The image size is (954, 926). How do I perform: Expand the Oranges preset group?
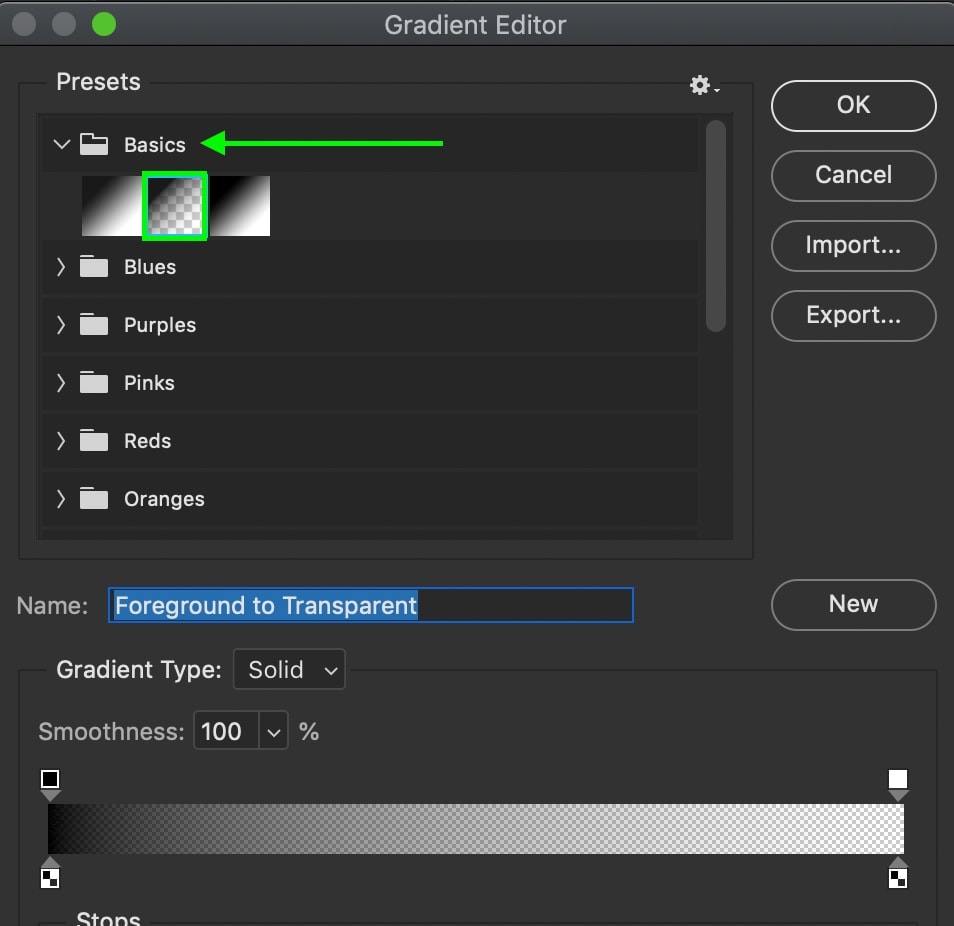[61, 499]
